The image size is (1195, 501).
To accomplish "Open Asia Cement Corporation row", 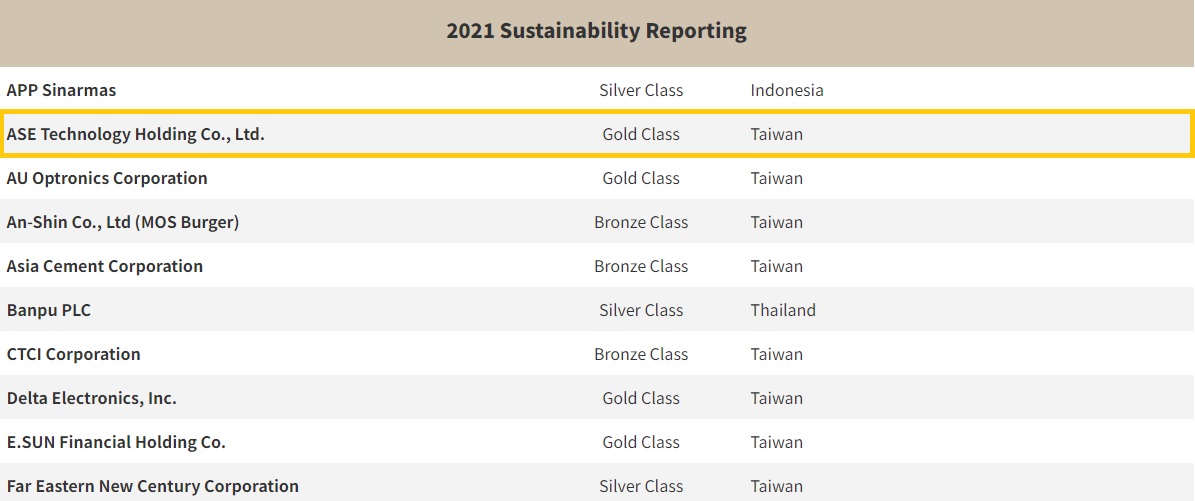I will click(x=104, y=266).
